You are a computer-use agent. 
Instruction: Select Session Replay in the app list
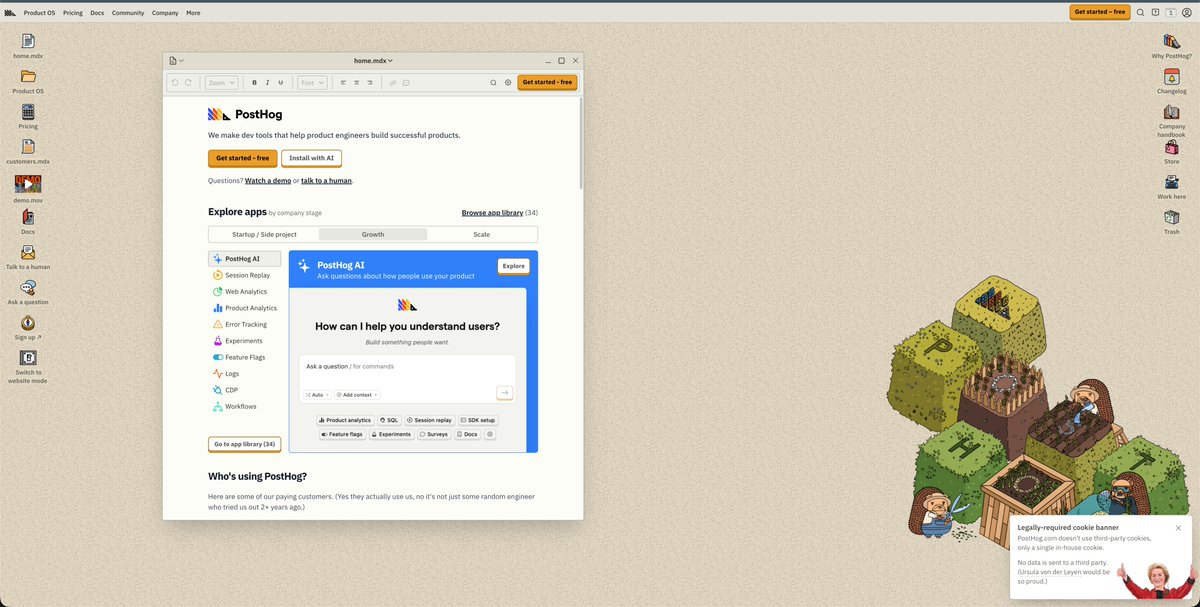coord(245,275)
